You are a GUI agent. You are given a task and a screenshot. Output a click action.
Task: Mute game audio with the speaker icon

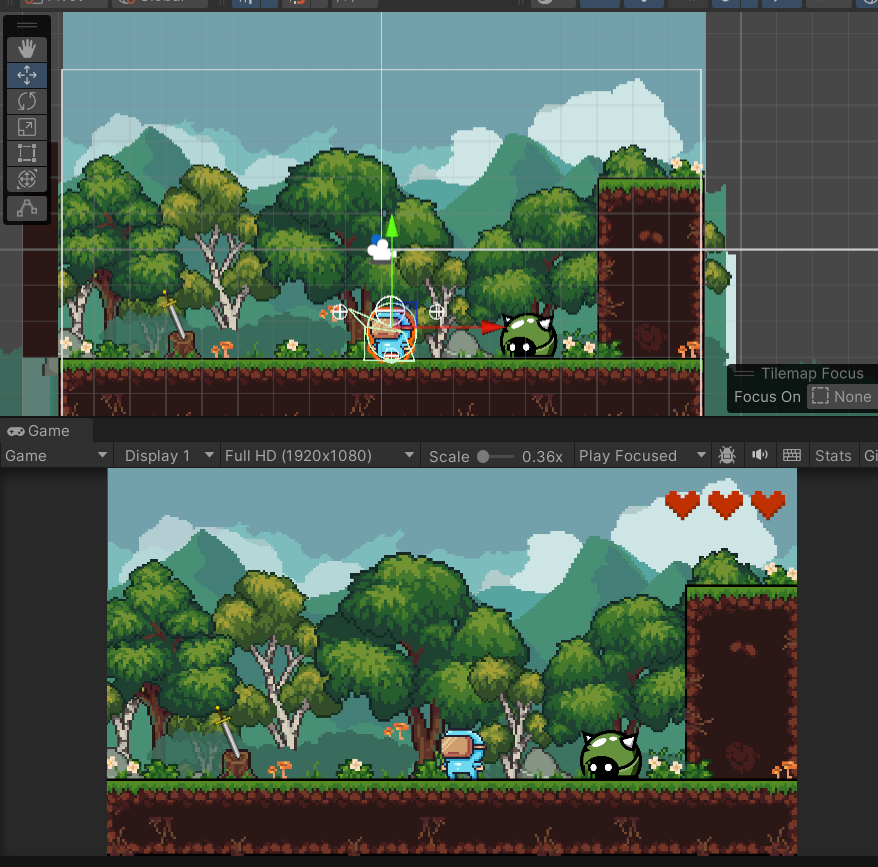(759, 455)
